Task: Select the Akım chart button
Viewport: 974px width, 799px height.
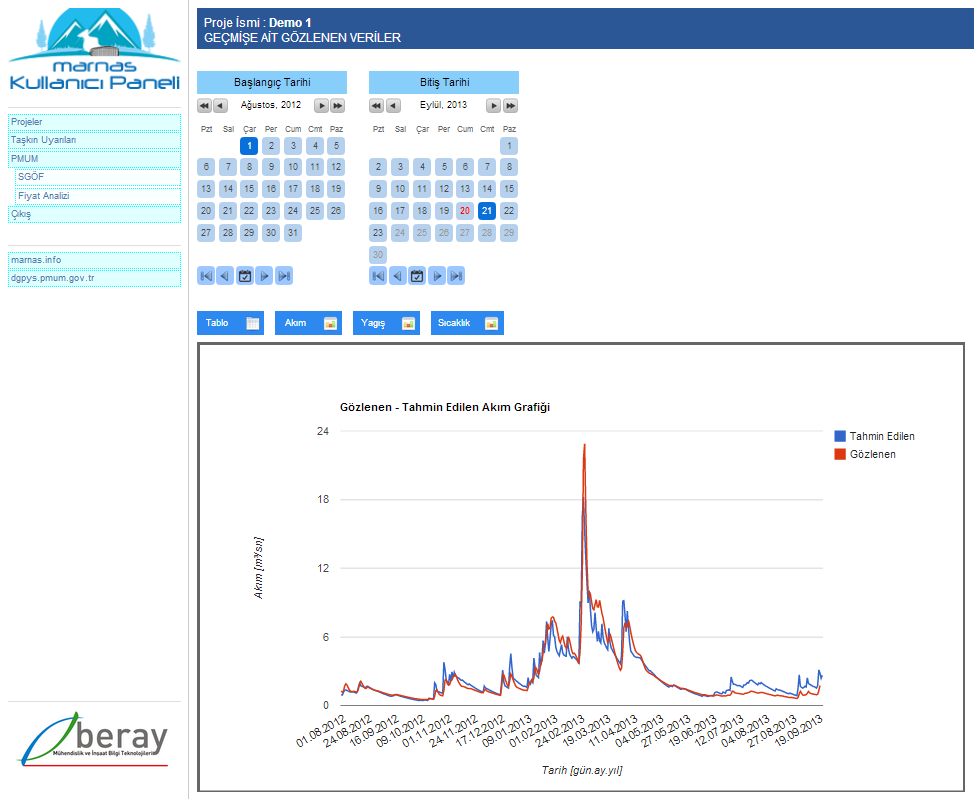Action: coord(308,323)
